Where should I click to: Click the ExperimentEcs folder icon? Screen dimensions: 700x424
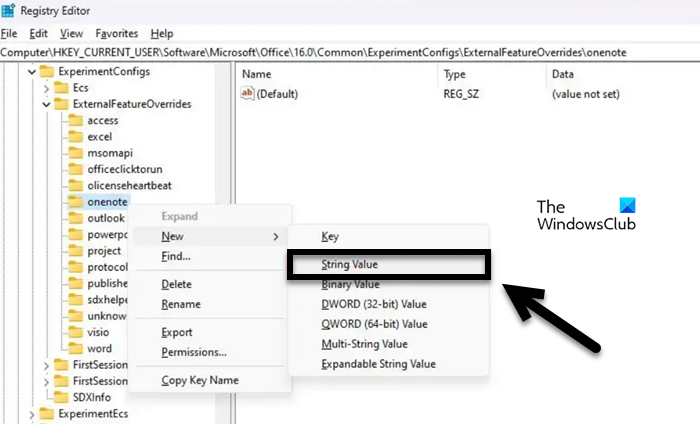[46, 414]
